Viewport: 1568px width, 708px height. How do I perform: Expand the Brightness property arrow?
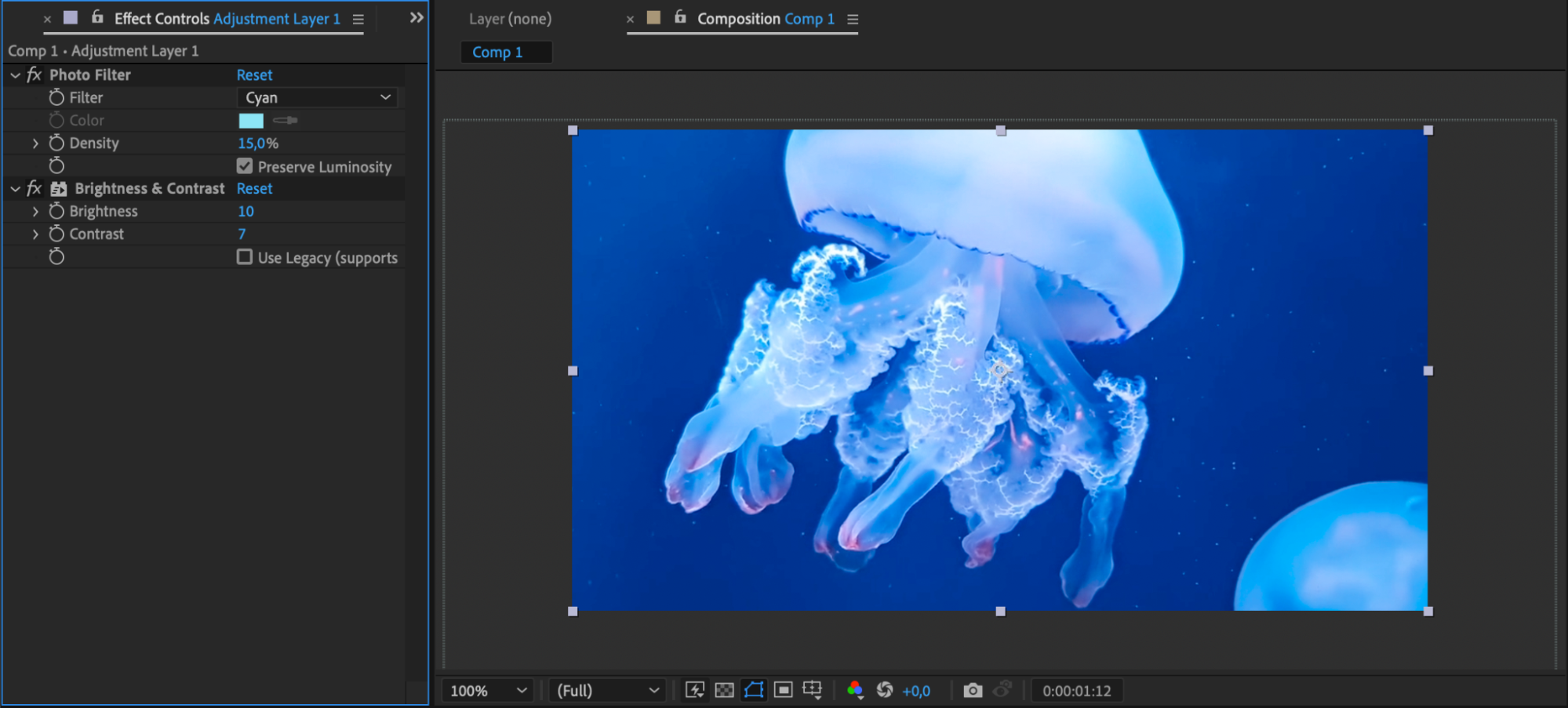click(35, 211)
